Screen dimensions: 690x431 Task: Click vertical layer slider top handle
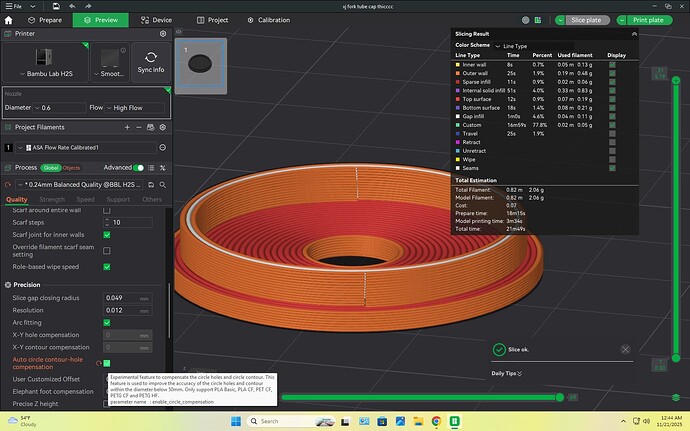676,80
